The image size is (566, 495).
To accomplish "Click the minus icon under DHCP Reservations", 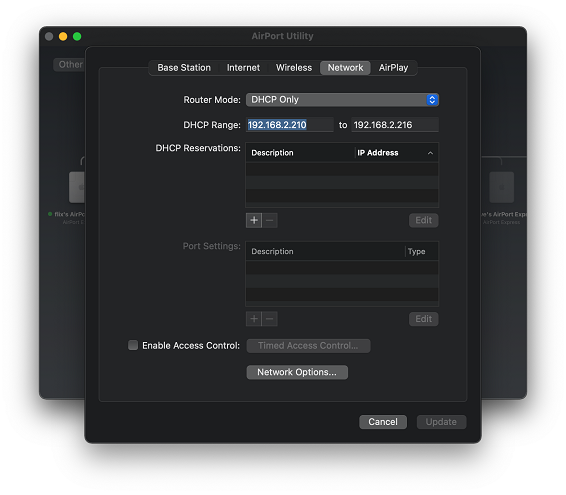I will [x=270, y=220].
